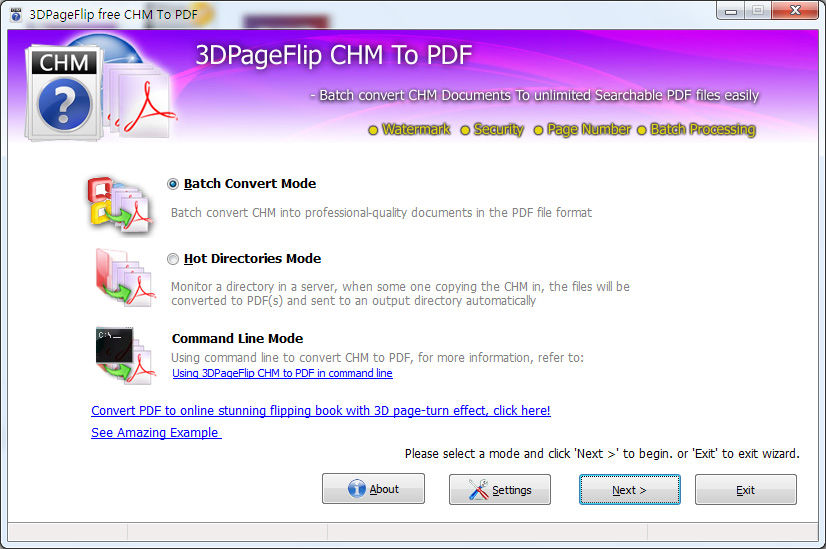Click the 'Page Number' feature text in banner
The image size is (826, 549).
[x=589, y=130]
